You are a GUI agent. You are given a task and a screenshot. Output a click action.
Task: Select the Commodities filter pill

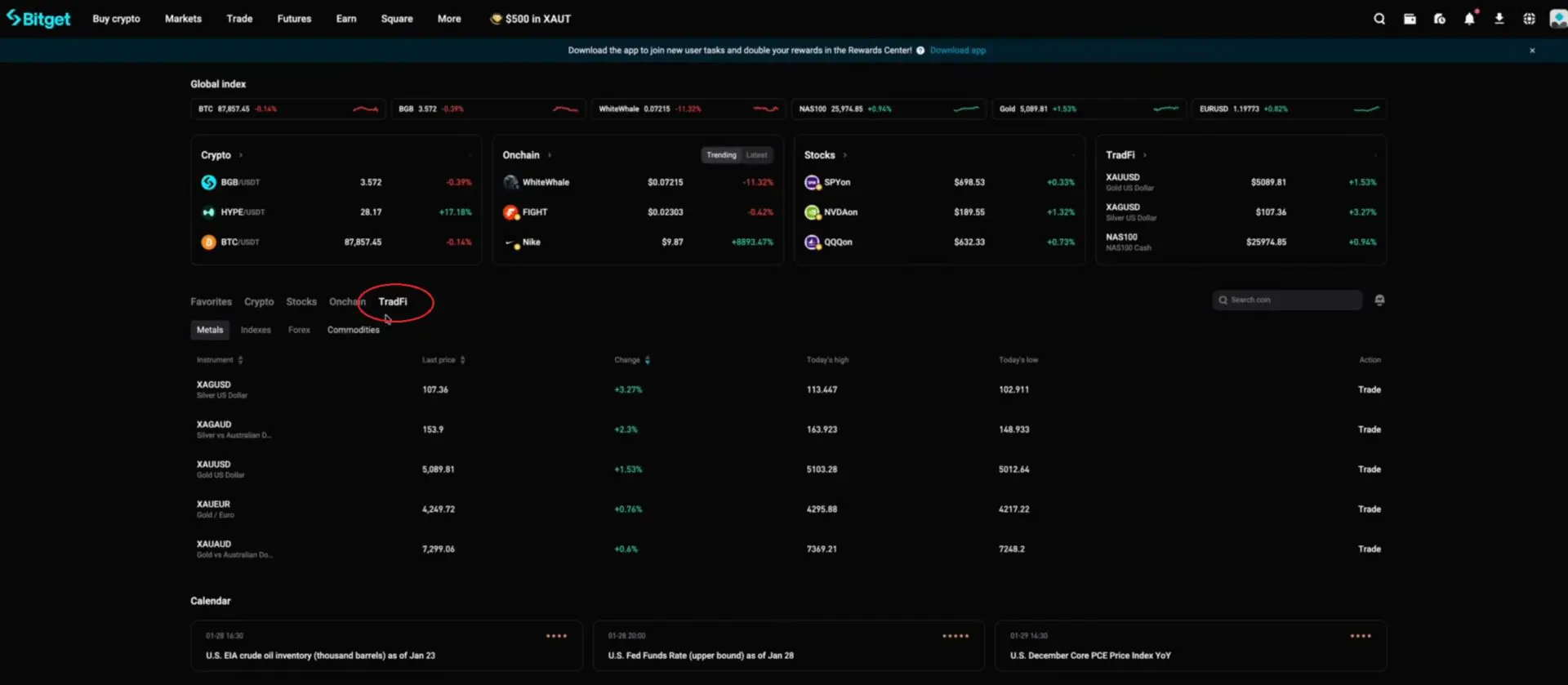coord(354,330)
